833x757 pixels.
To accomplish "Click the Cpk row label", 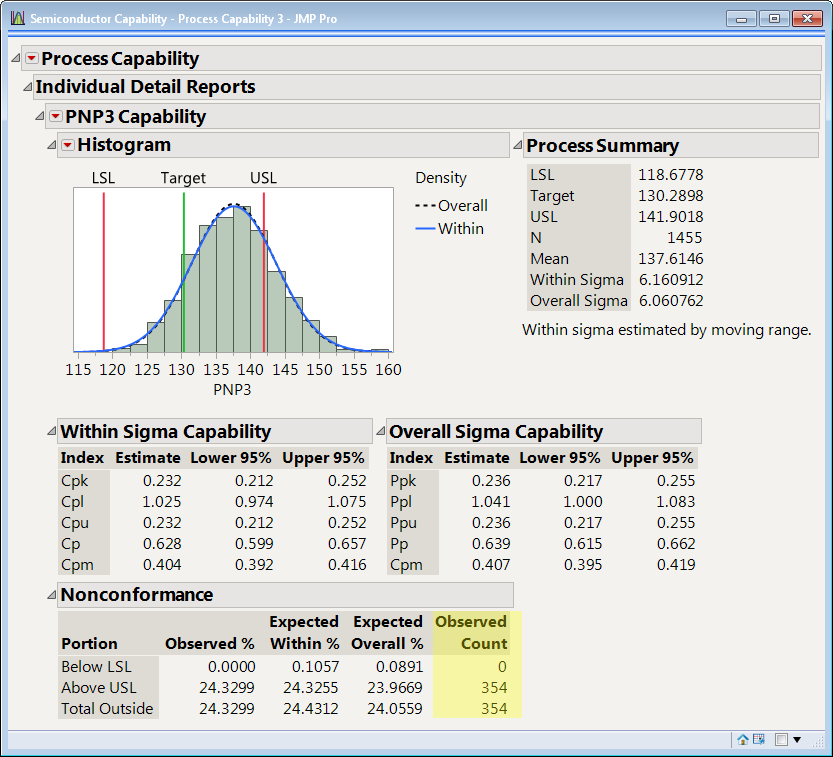I will click(74, 481).
